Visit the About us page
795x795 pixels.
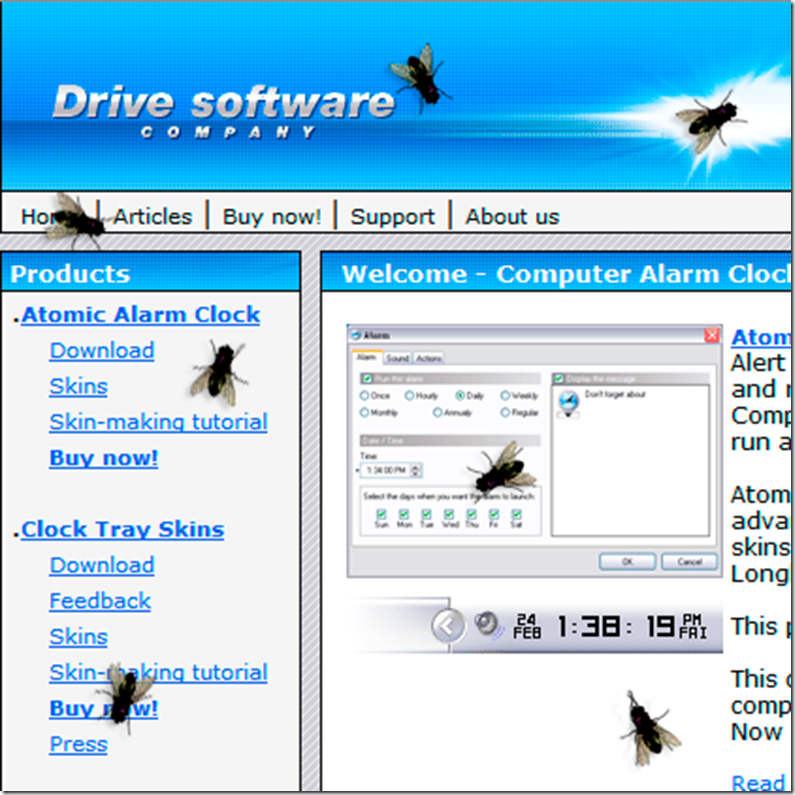pos(512,217)
